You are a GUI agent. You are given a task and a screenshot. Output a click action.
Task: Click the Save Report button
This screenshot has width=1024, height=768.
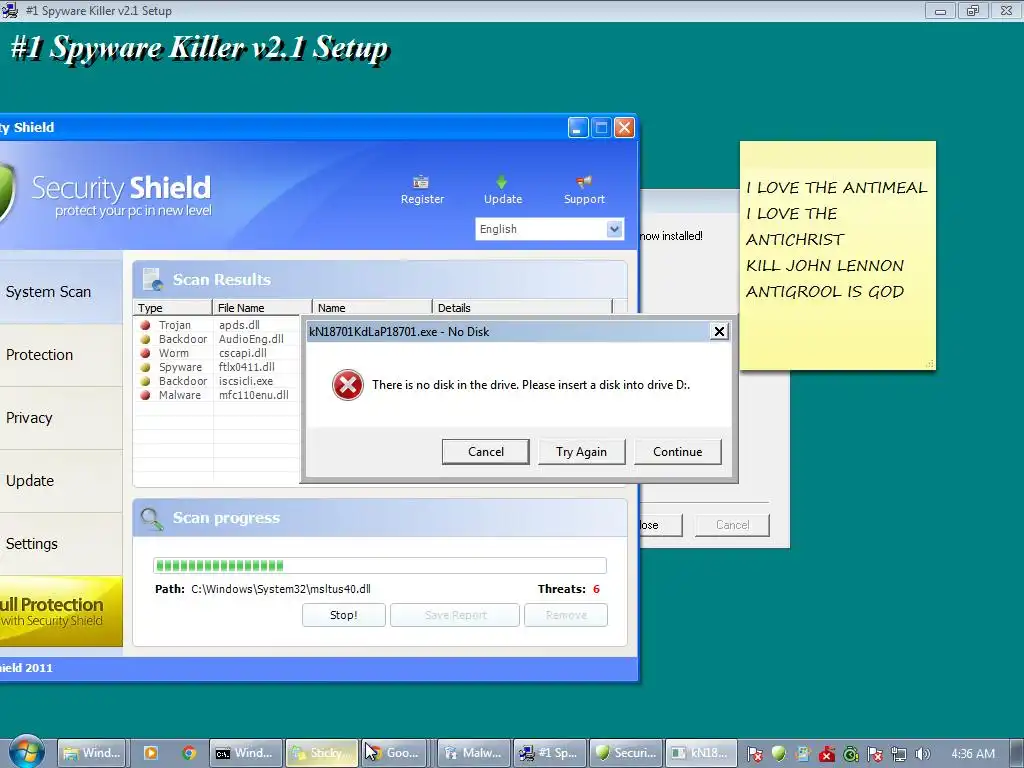click(x=455, y=615)
